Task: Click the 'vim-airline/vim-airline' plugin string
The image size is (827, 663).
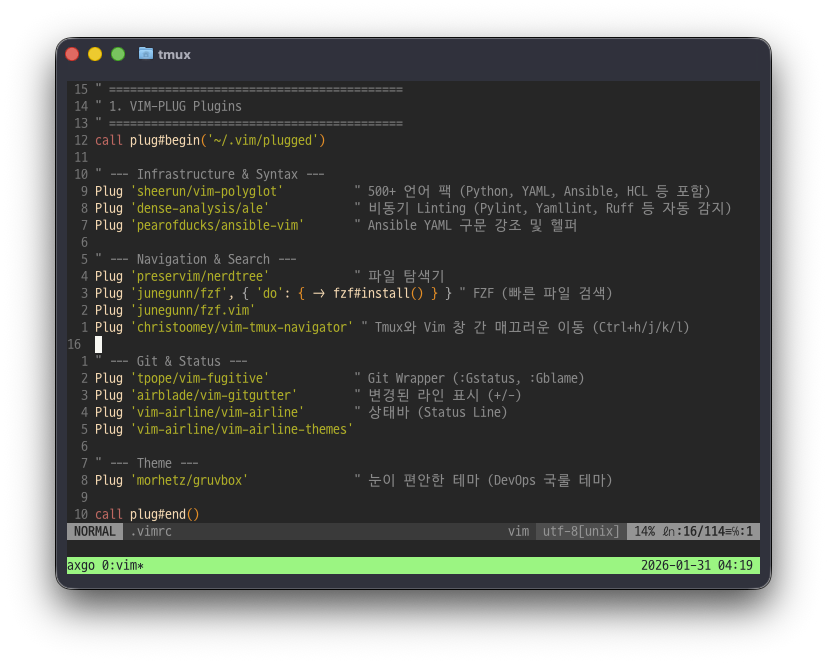Action: pos(217,412)
